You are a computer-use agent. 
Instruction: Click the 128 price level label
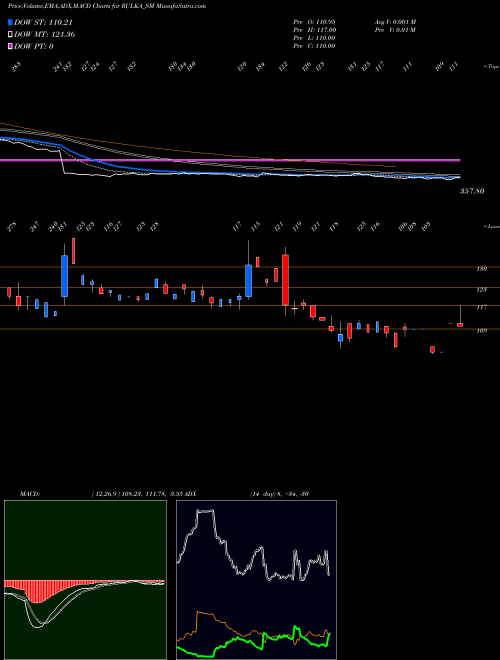(481, 290)
